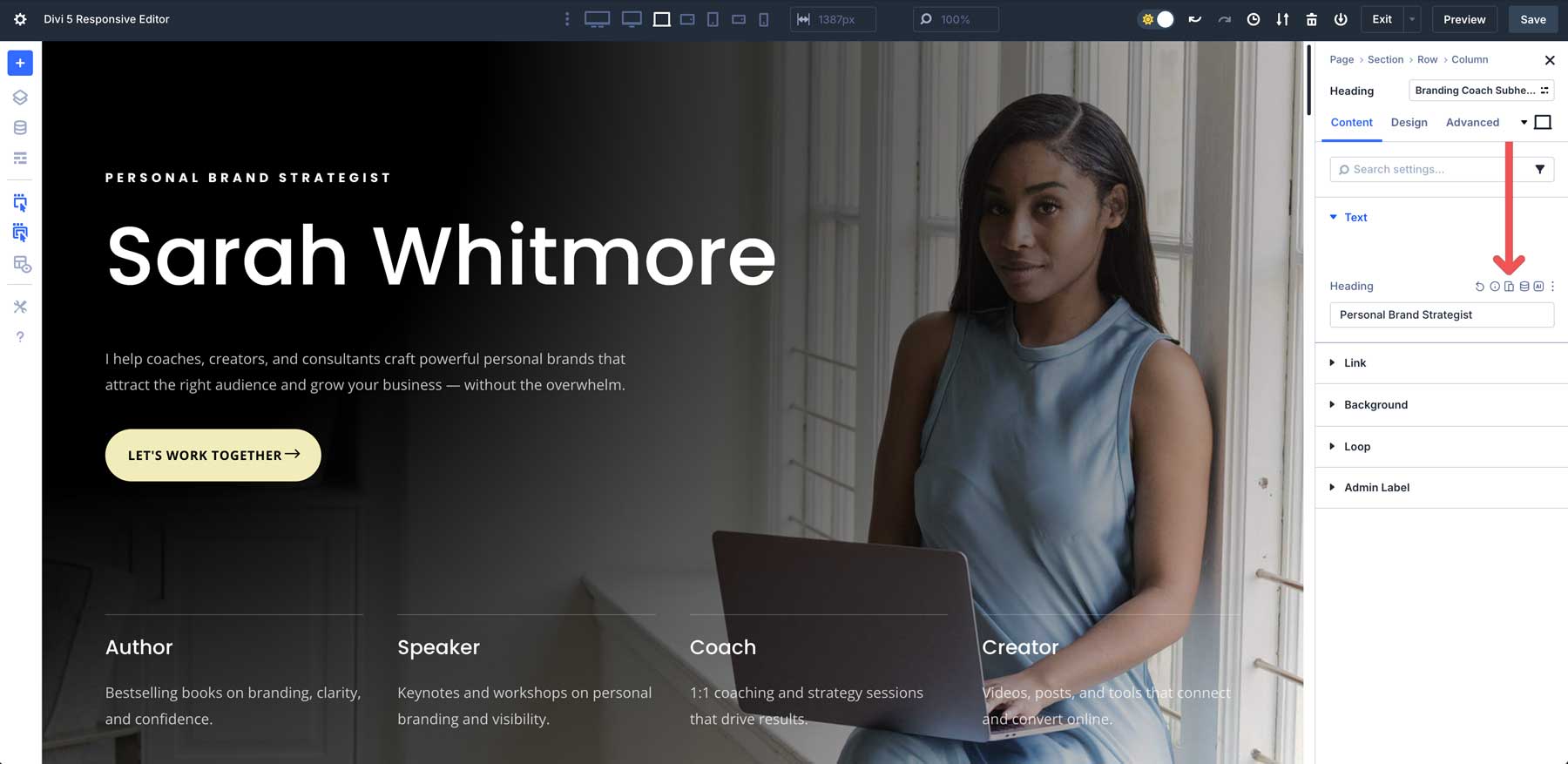Click the blue add module plus button
The width and height of the screenshot is (1568, 764).
[20, 63]
